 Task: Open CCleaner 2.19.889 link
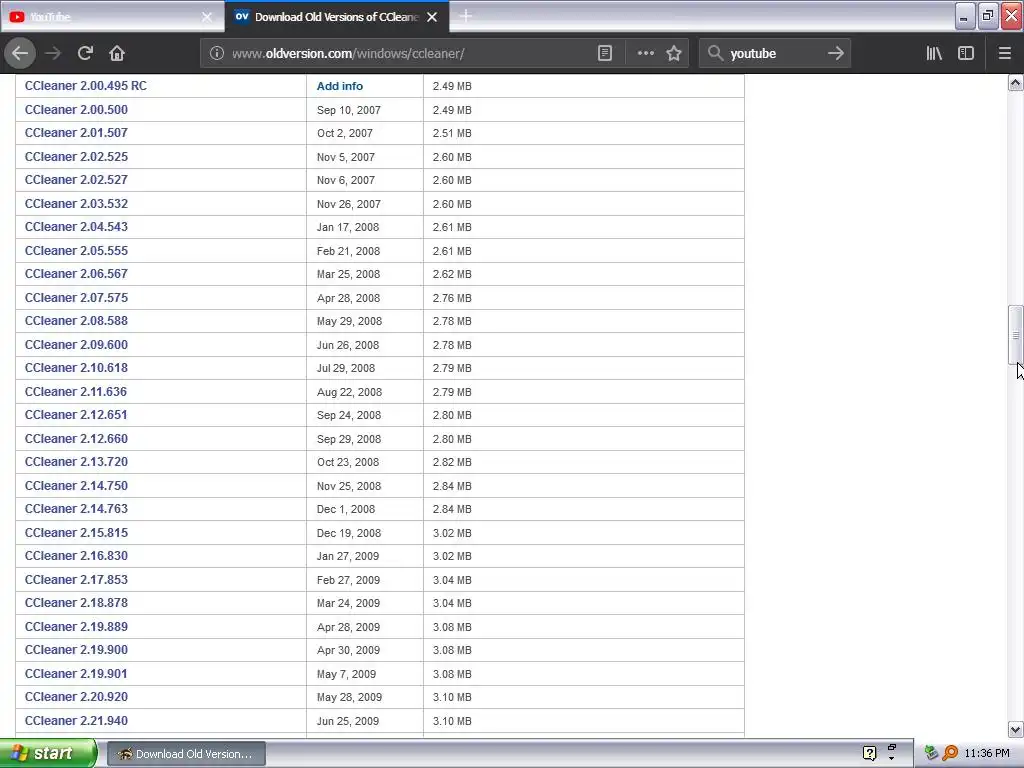pyautogui.click(x=76, y=627)
